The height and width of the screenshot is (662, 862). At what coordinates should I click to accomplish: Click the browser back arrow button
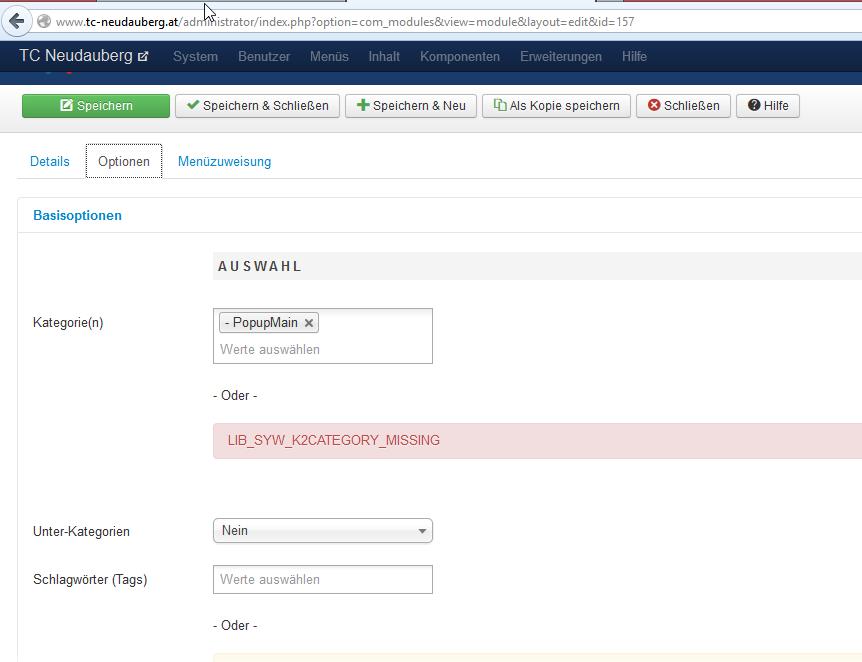coord(17,21)
